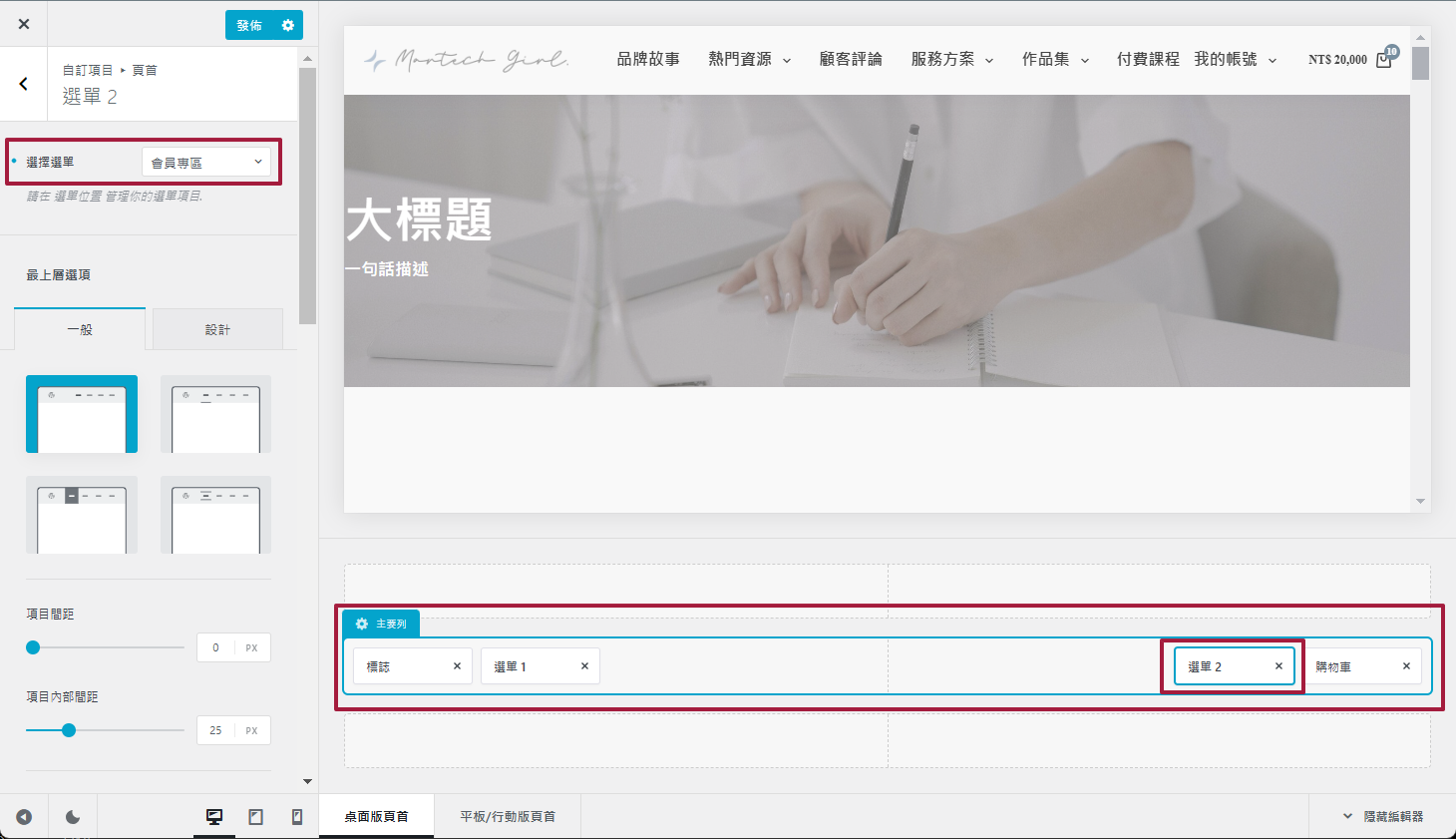Screen dimensions: 1456x839
Task: Open the 平板/行動版頁首 tab
Action: click(508, 816)
